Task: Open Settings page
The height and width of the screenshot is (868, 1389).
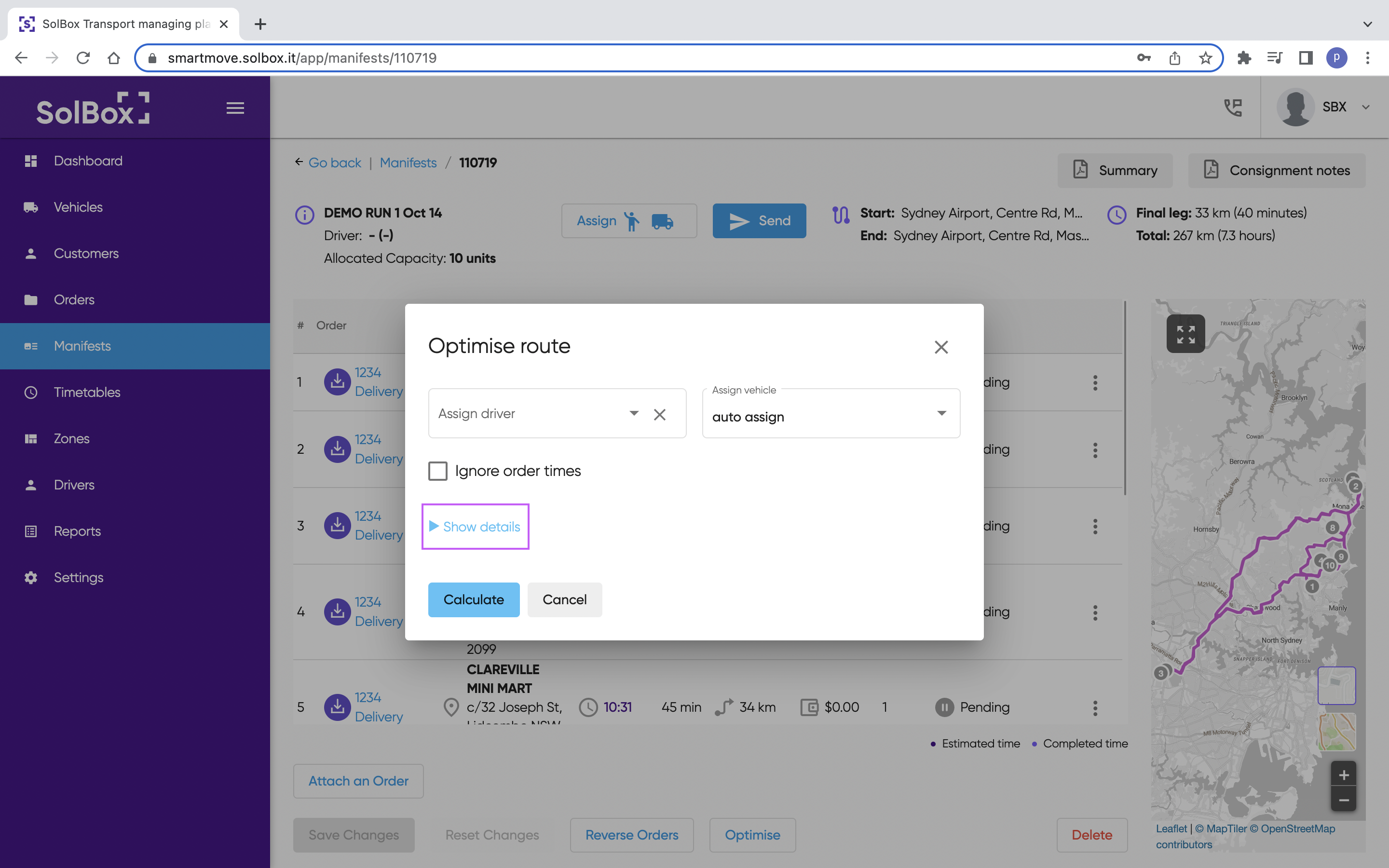Action: [135, 578]
